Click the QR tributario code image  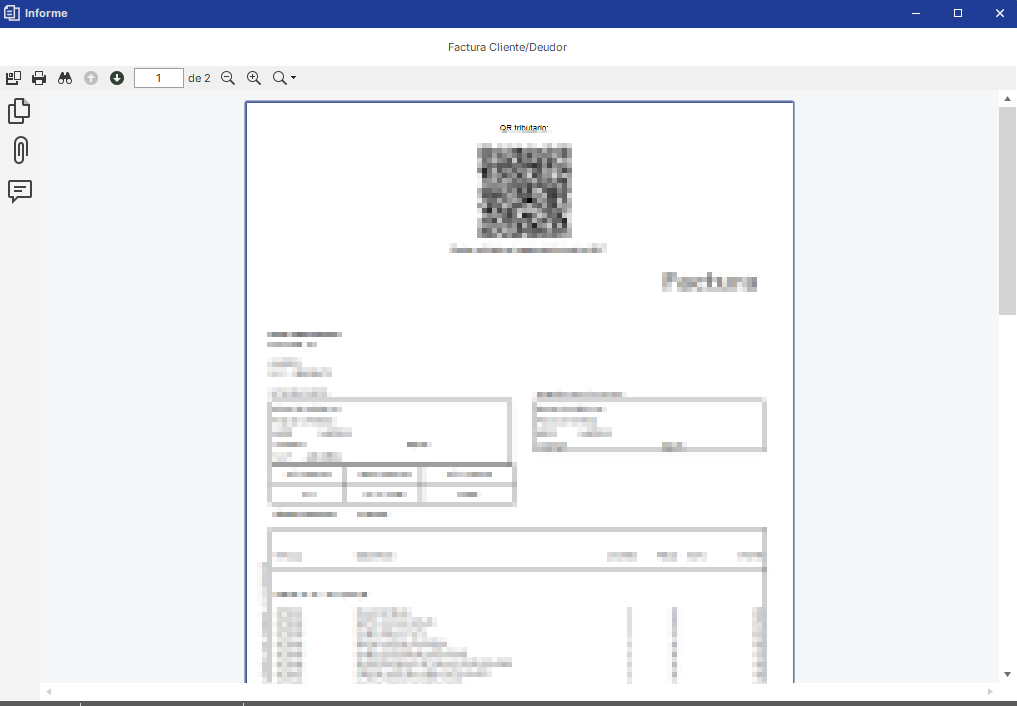click(x=524, y=191)
